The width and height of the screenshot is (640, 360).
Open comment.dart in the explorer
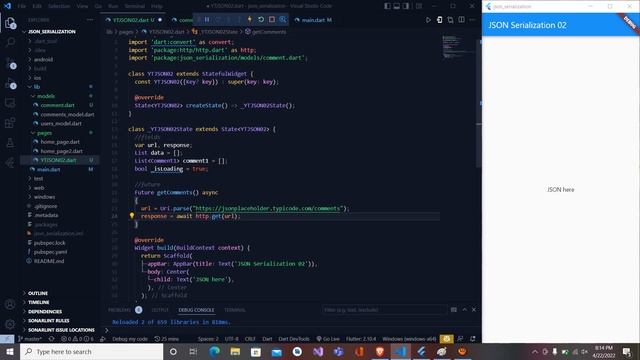pyautogui.click(x=57, y=105)
